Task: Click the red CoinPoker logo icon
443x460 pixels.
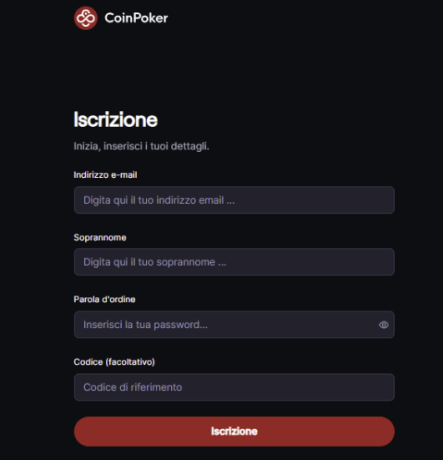Action: (x=86, y=18)
